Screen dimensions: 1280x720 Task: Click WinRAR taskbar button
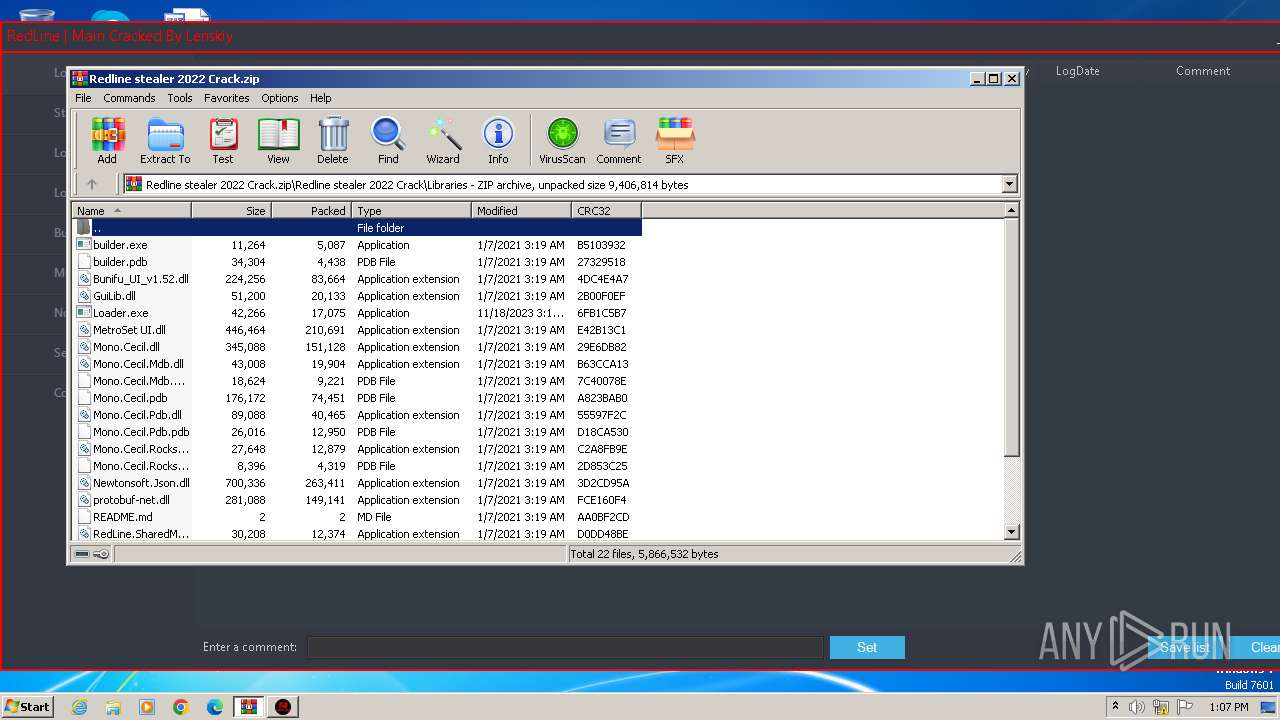[249, 707]
